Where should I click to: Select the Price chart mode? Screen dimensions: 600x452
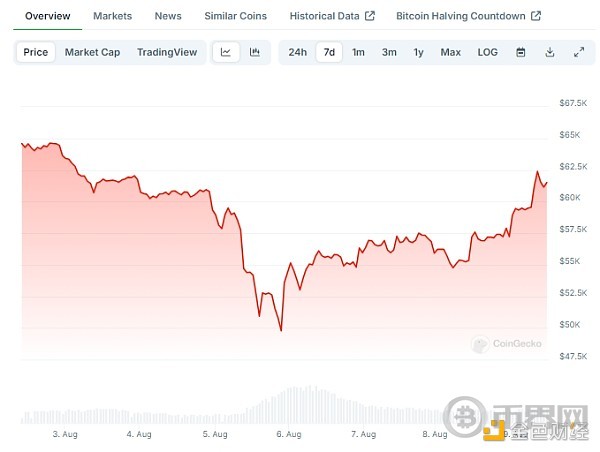[x=35, y=52]
